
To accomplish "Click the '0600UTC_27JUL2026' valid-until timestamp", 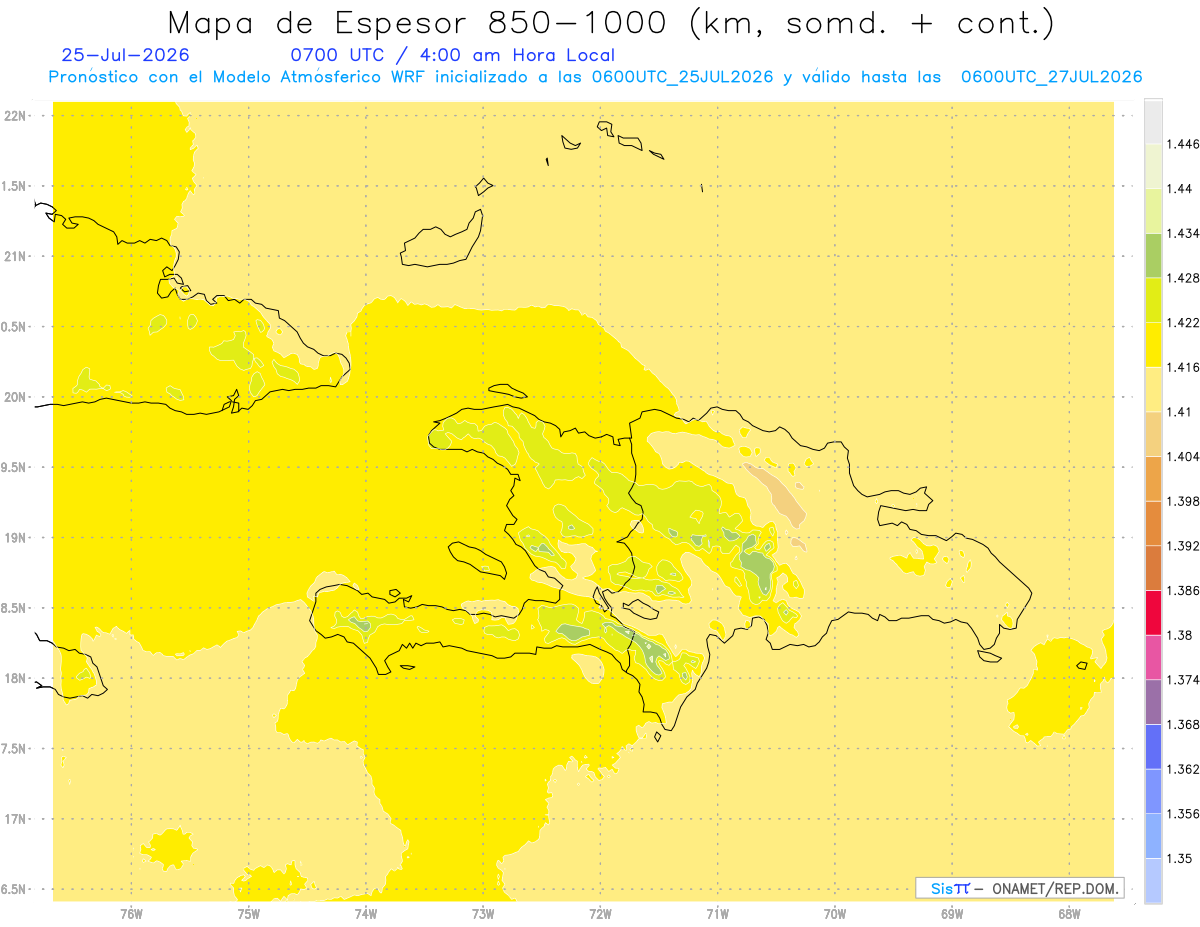I will click(1051, 77).
